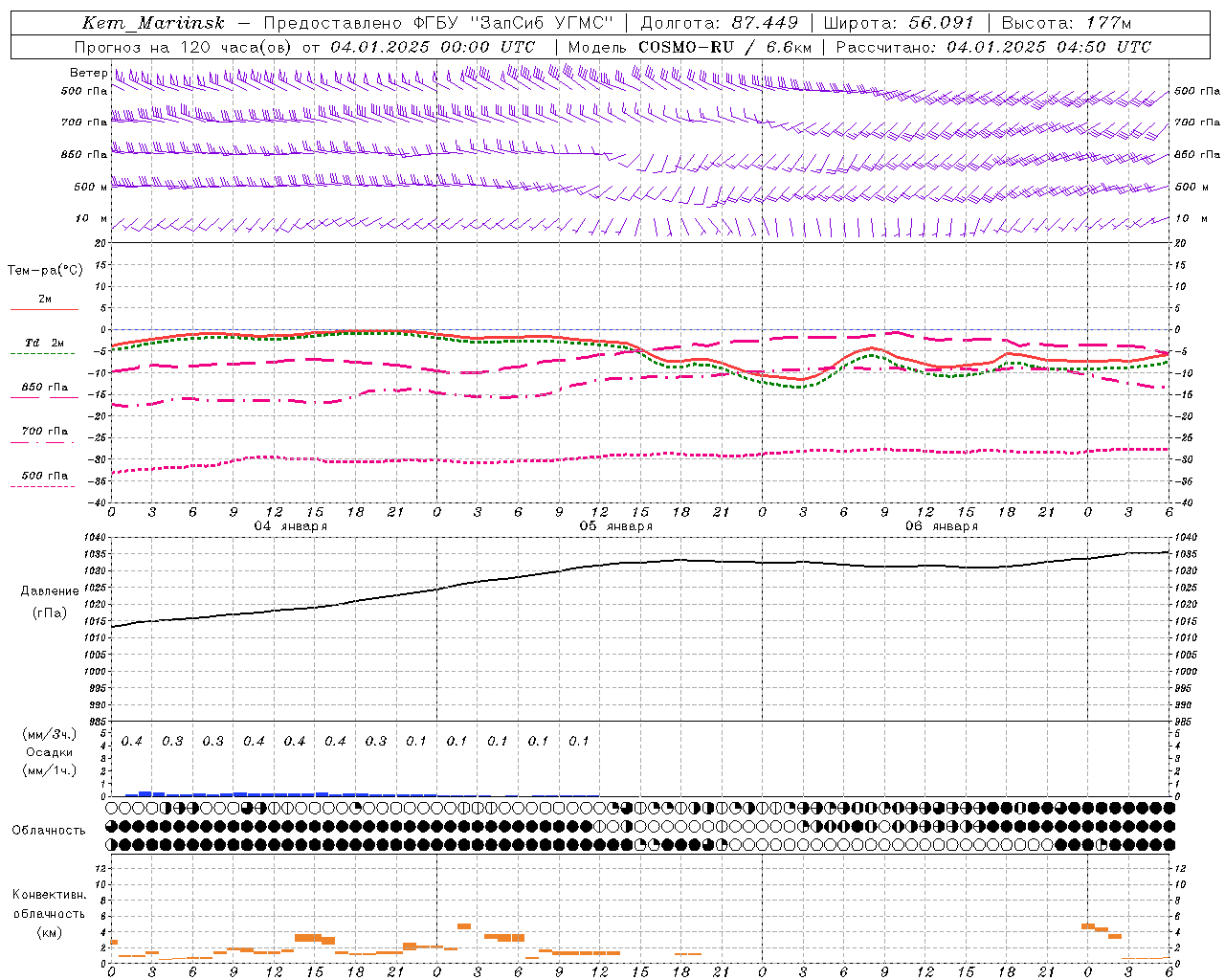Click the Ветер wind panel label

(x=89, y=73)
